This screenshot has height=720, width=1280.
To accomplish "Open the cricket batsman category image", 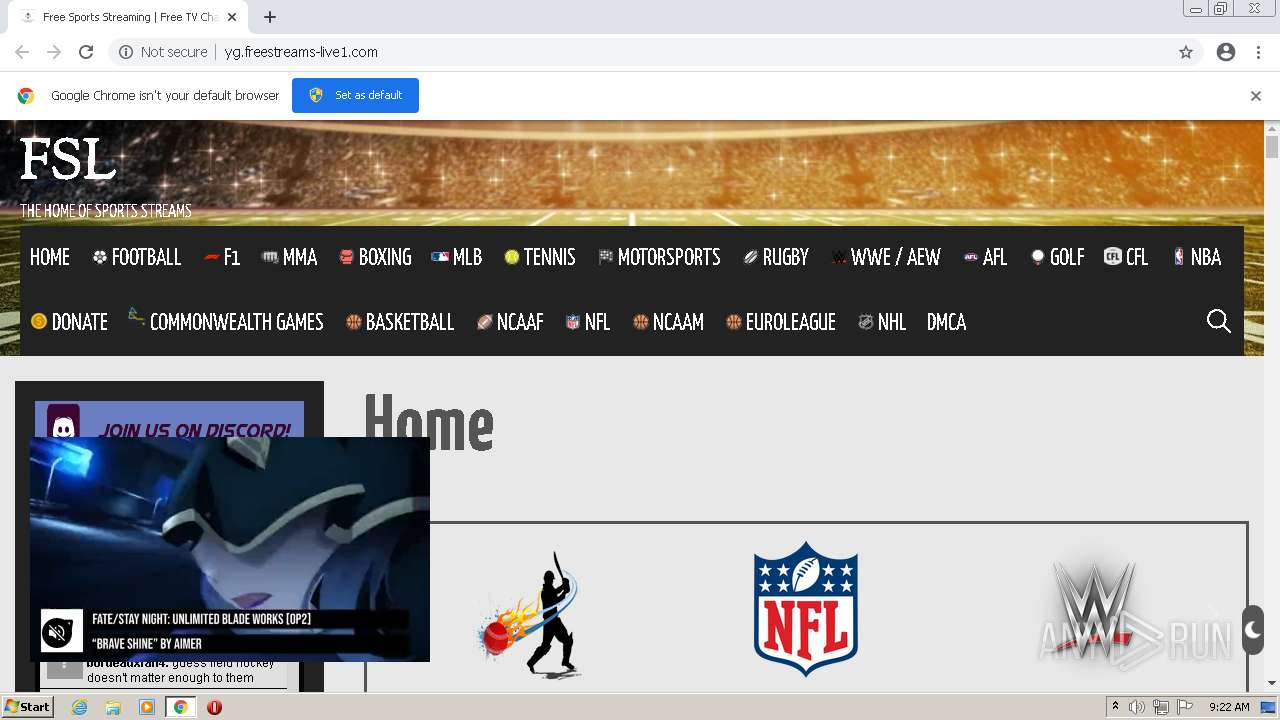I will pyautogui.click(x=530, y=615).
